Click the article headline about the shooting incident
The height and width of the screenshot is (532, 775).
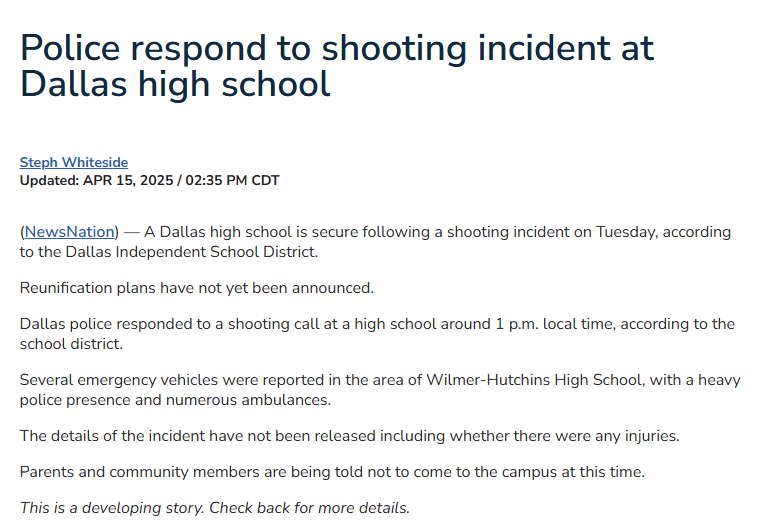[x=337, y=65]
